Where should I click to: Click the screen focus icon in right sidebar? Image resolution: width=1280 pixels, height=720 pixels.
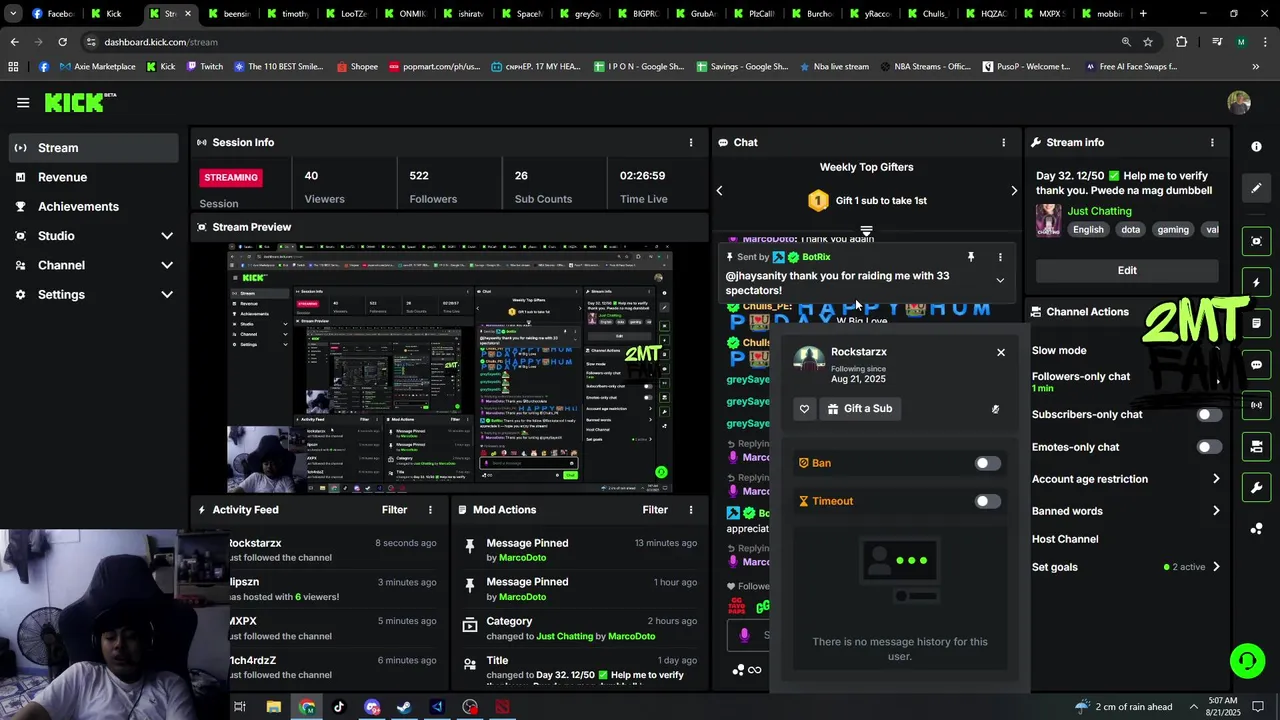pyautogui.click(x=1256, y=241)
